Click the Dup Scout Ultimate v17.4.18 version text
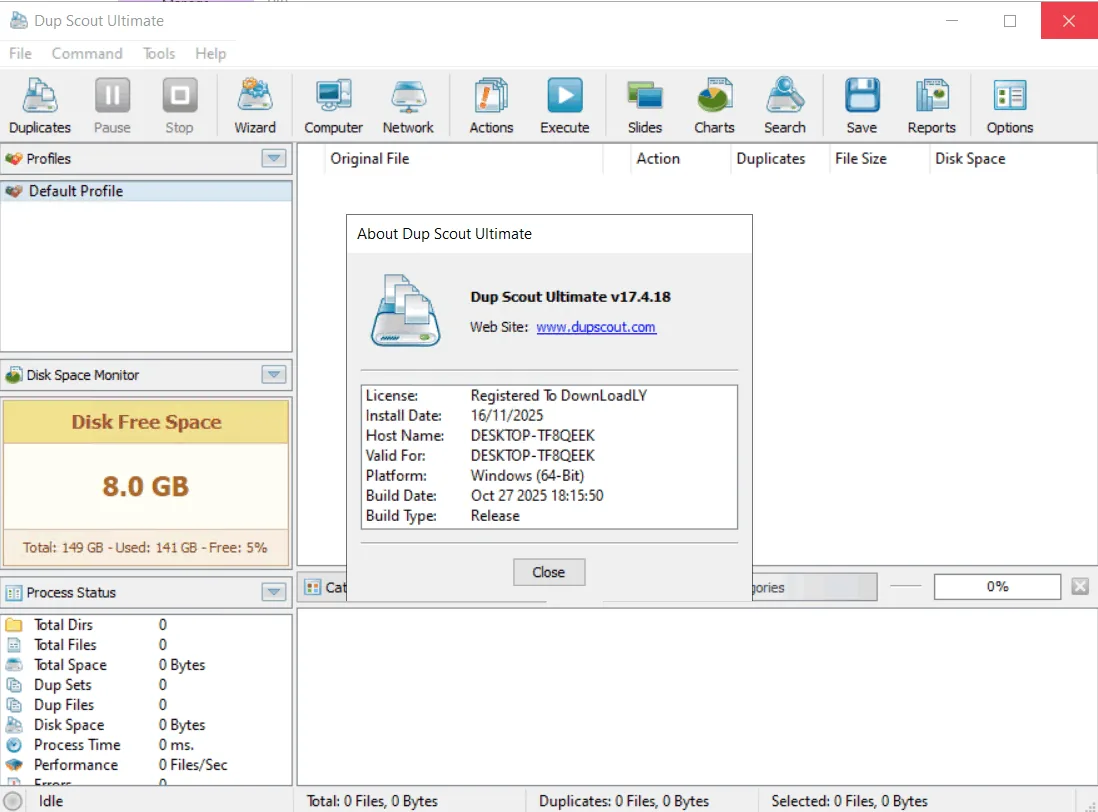The height and width of the screenshot is (812, 1098). (570, 297)
